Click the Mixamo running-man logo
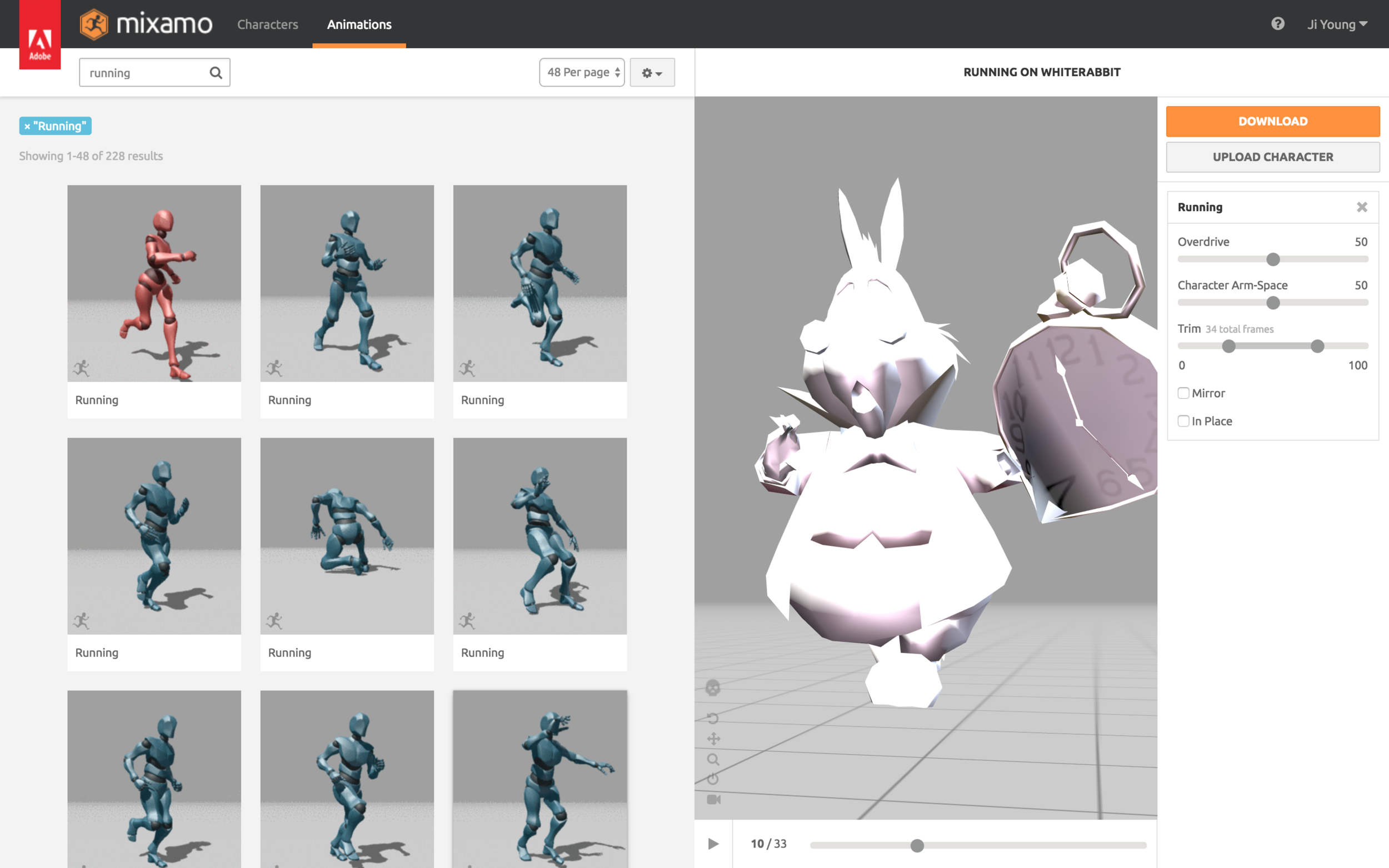 tap(93, 24)
